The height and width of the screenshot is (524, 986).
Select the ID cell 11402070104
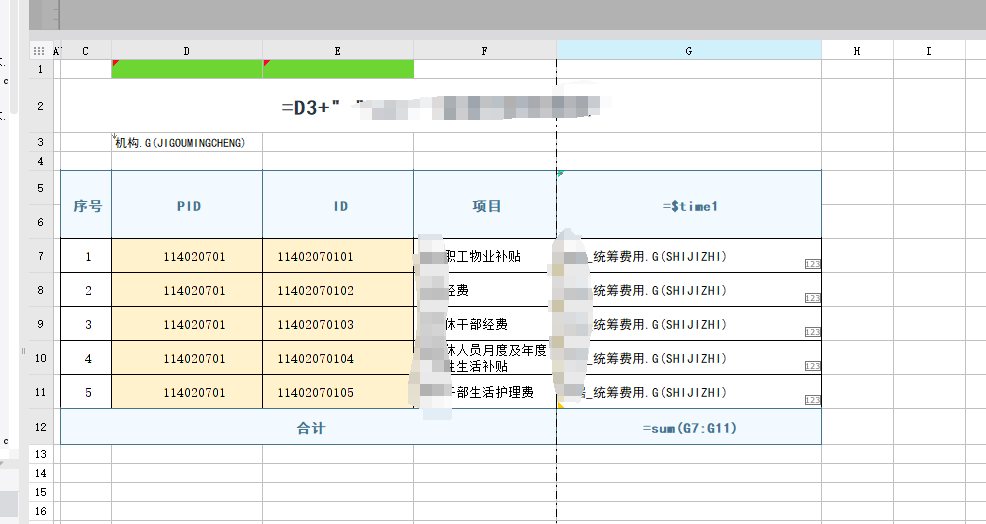338,358
